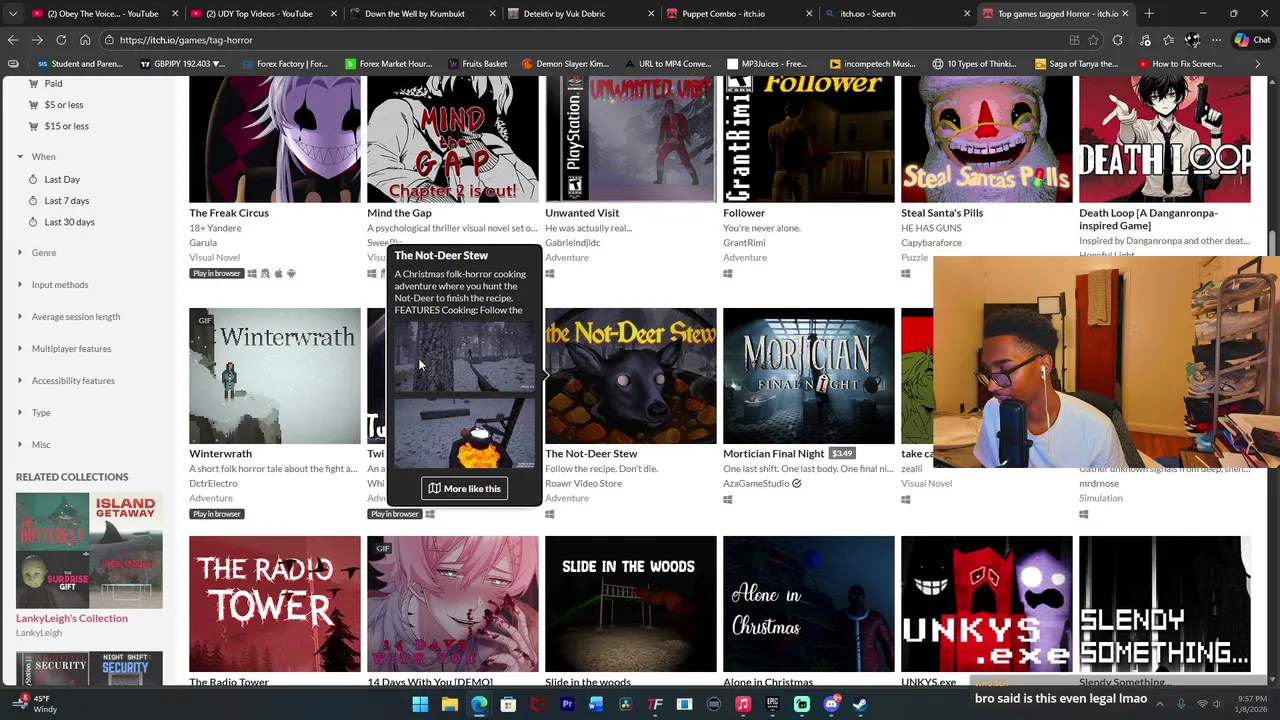Switch to Down the Well by Krumbukt tab

point(421,14)
